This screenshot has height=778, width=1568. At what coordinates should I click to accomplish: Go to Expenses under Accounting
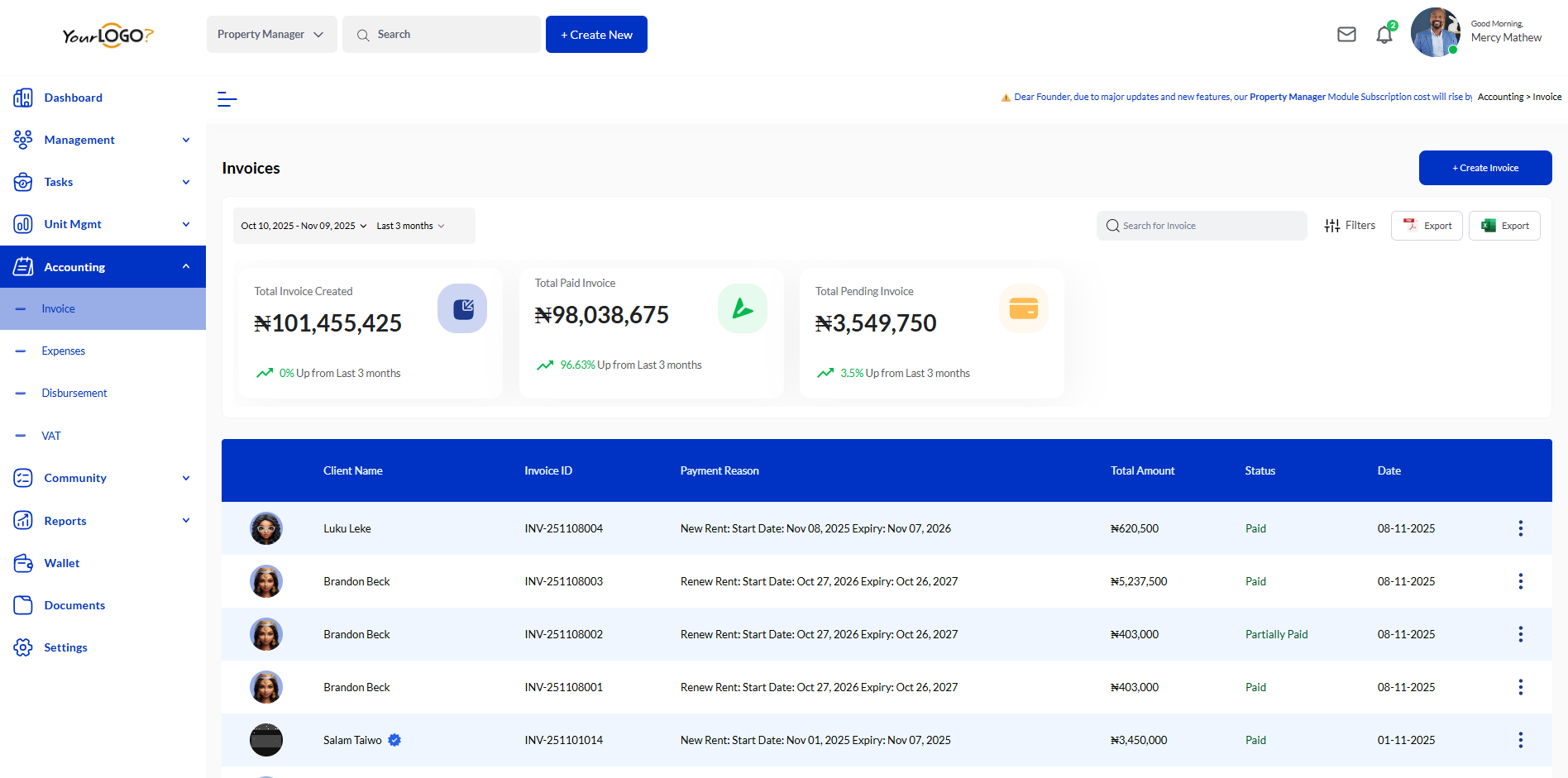[64, 351]
